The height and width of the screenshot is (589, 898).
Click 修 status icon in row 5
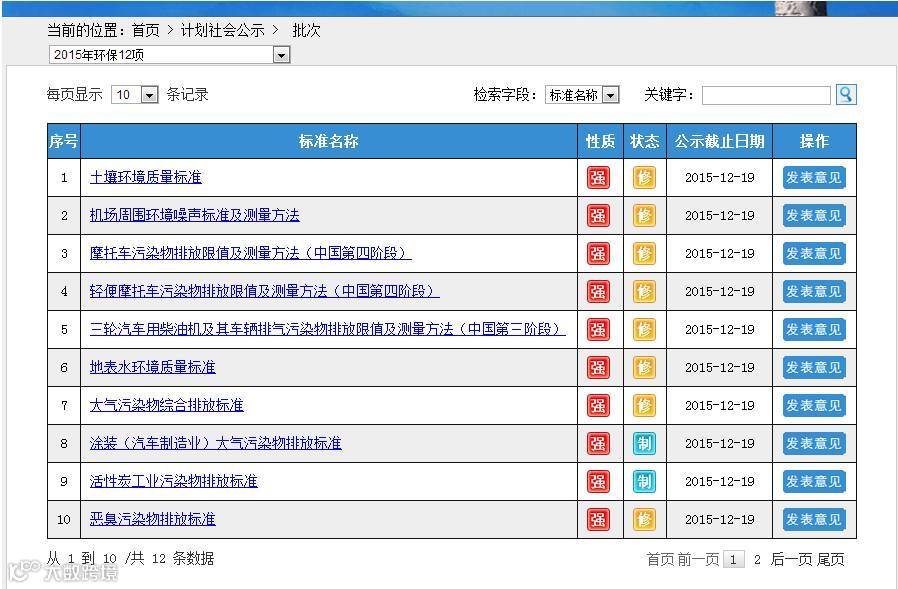[644, 329]
